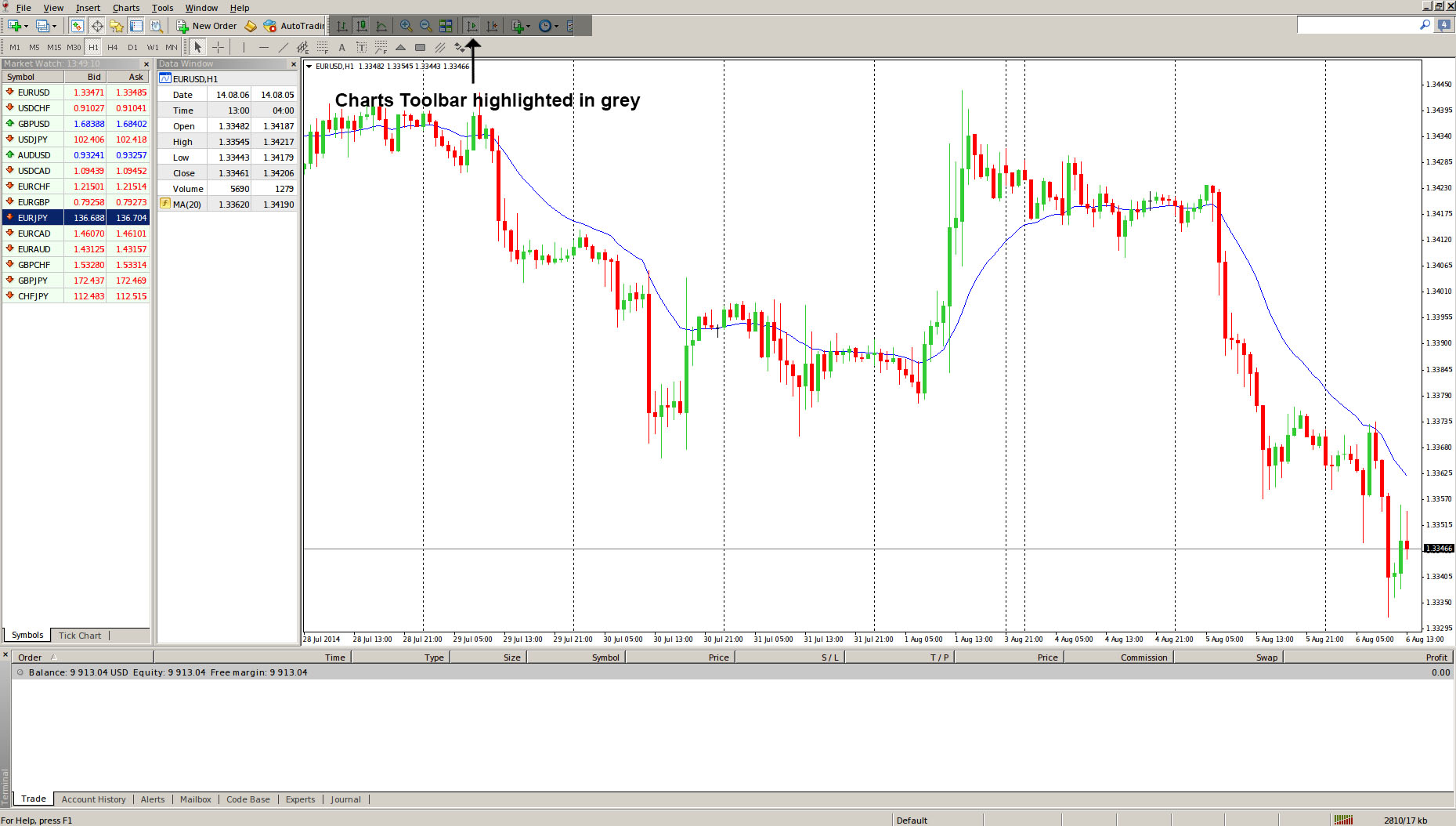Select the GBPUSD row in Market Watch
The width and height of the screenshot is (1456, 826).
(x=34, y=124)
